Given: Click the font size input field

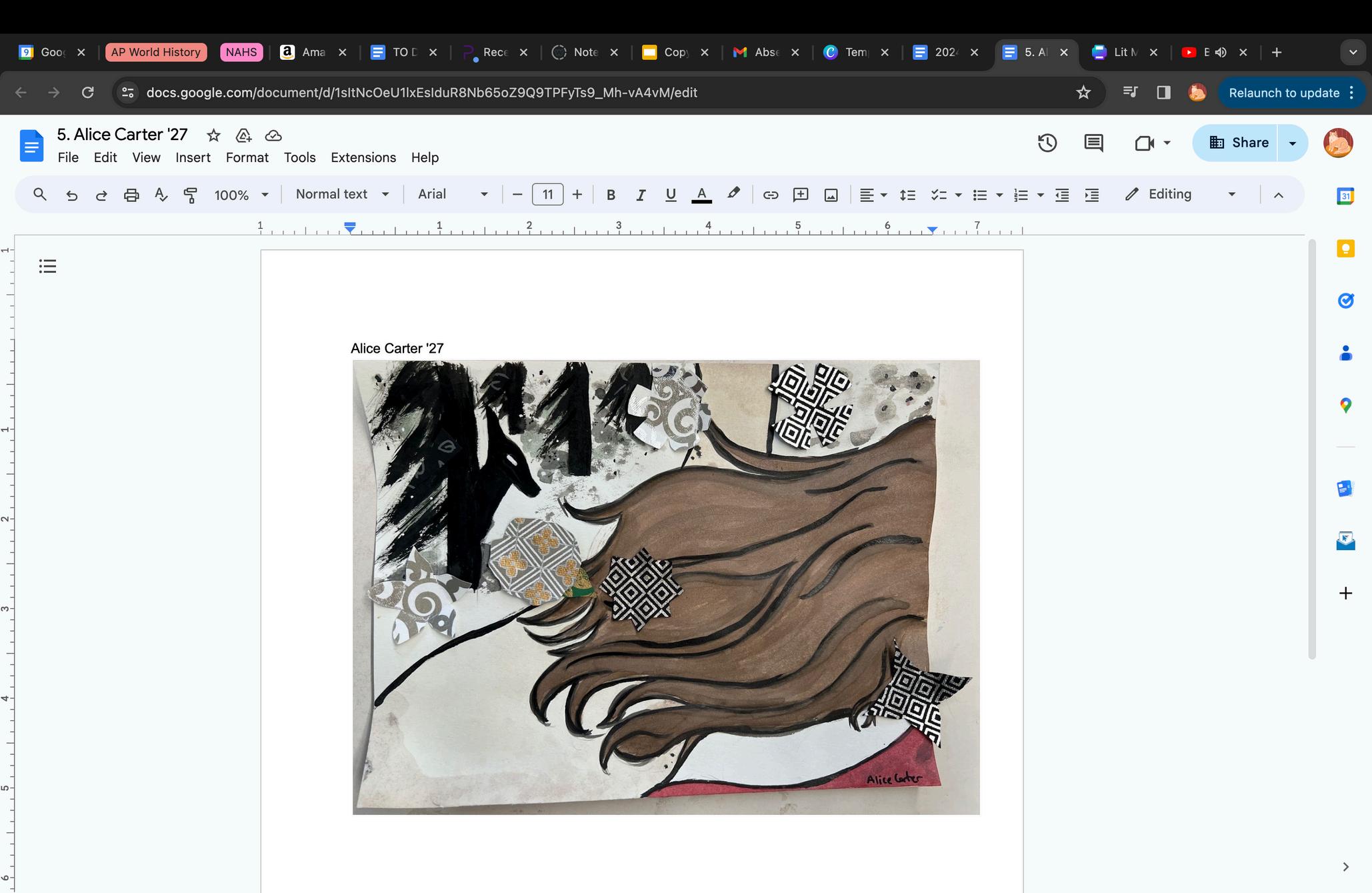Looking at the screenshot, I should pyautogui.click(x=547, y=195).
